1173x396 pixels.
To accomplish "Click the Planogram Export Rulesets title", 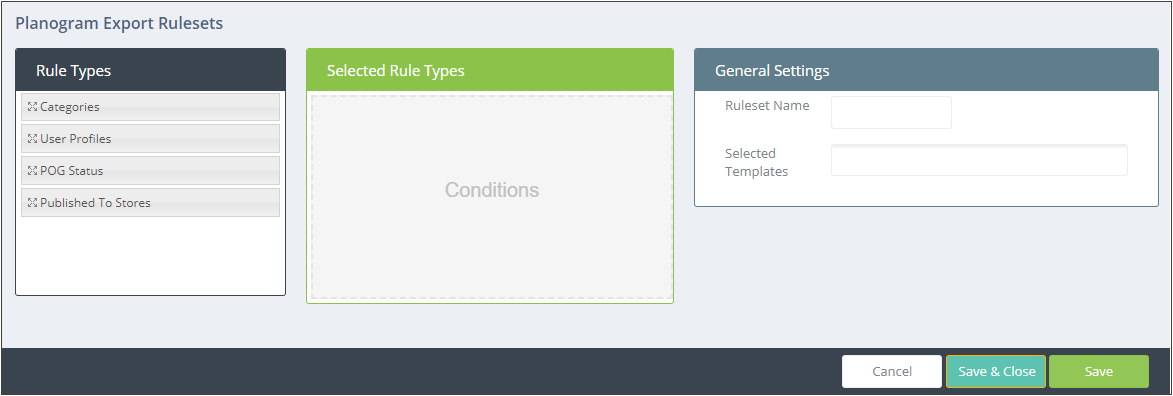I will click(119, 23).
